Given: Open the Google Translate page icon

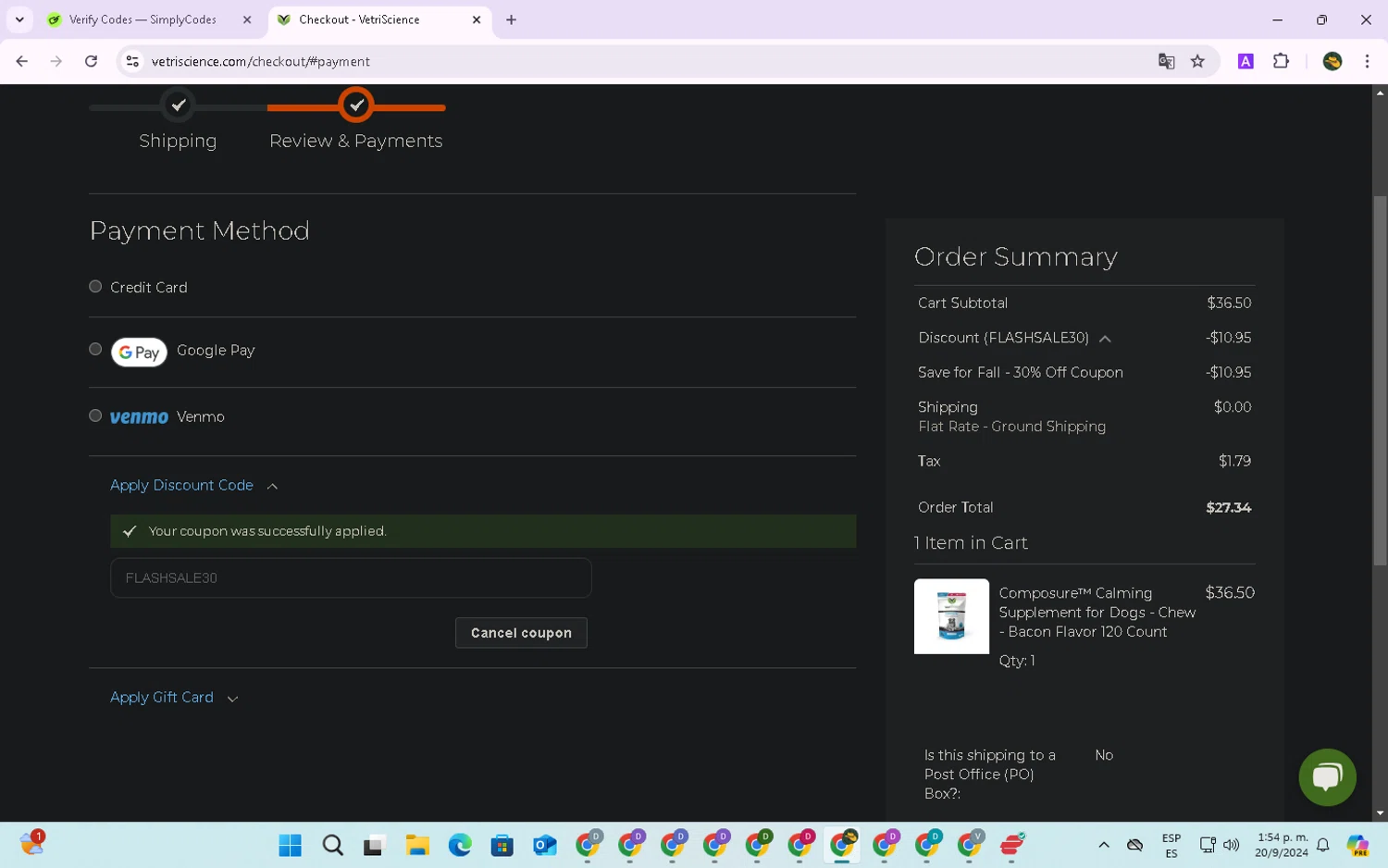Looking at the screenshot, I should pos(1166,61).
